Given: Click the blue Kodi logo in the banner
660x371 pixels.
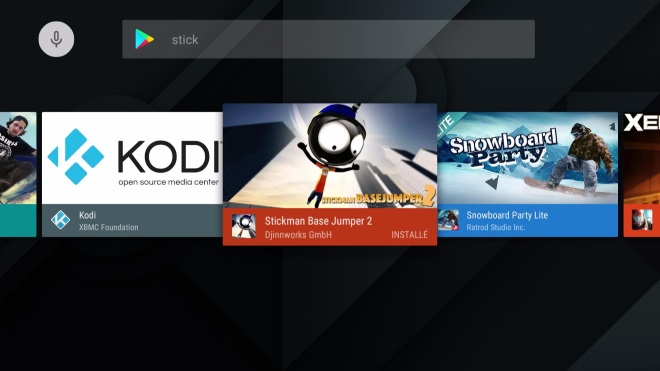Looking at the screenshot, I should point(76,157).
